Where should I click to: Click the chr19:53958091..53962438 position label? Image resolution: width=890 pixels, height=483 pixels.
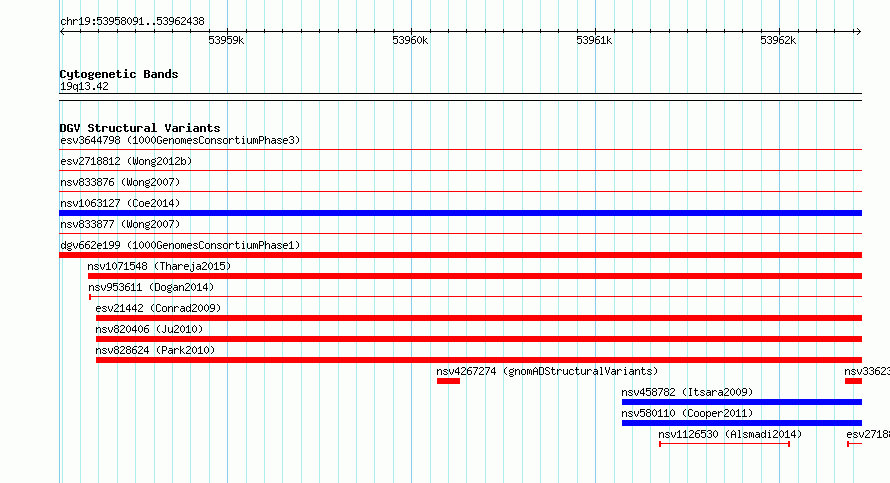click(132, 22)
